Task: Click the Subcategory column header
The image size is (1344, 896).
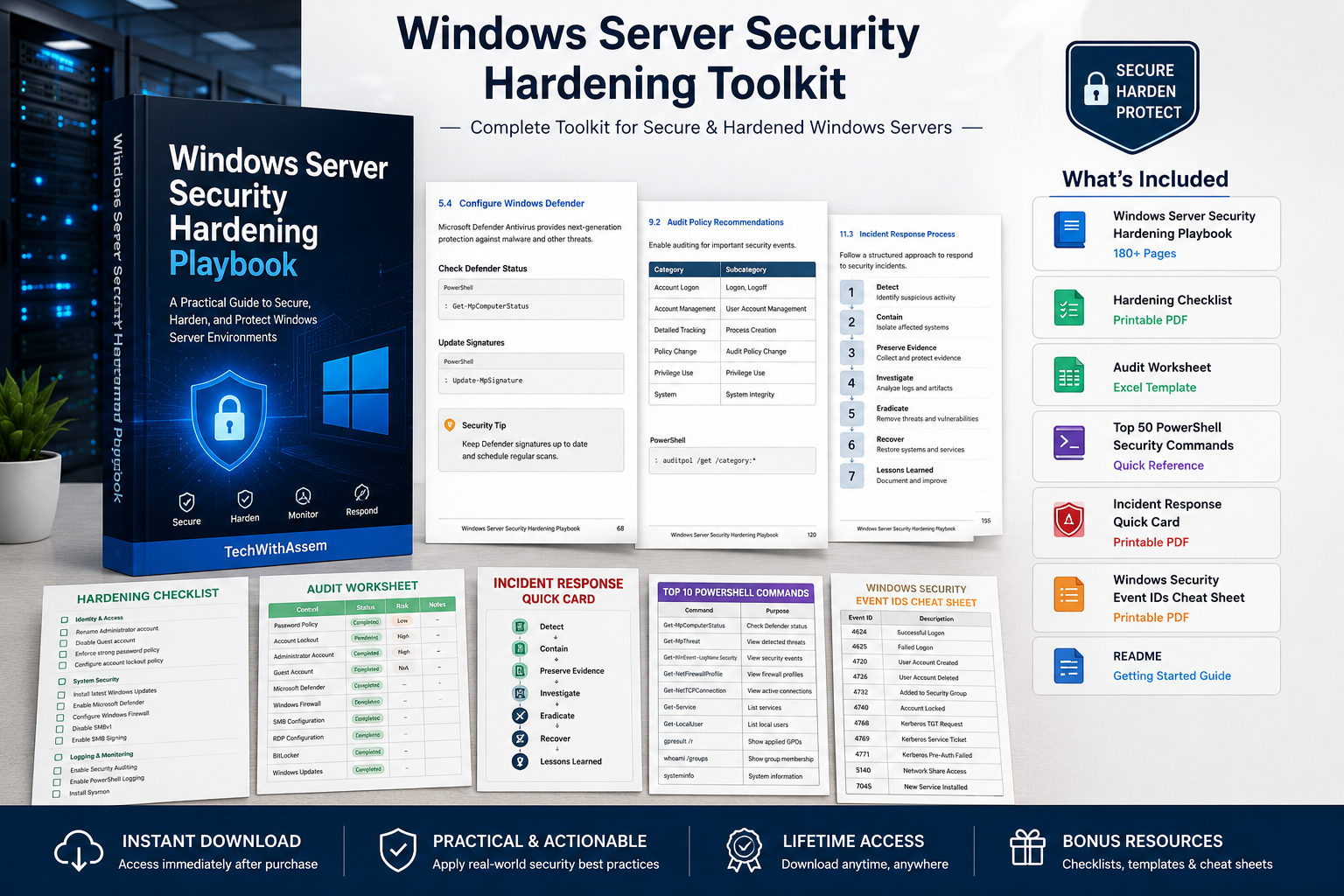Action: (x=768, y=269)
